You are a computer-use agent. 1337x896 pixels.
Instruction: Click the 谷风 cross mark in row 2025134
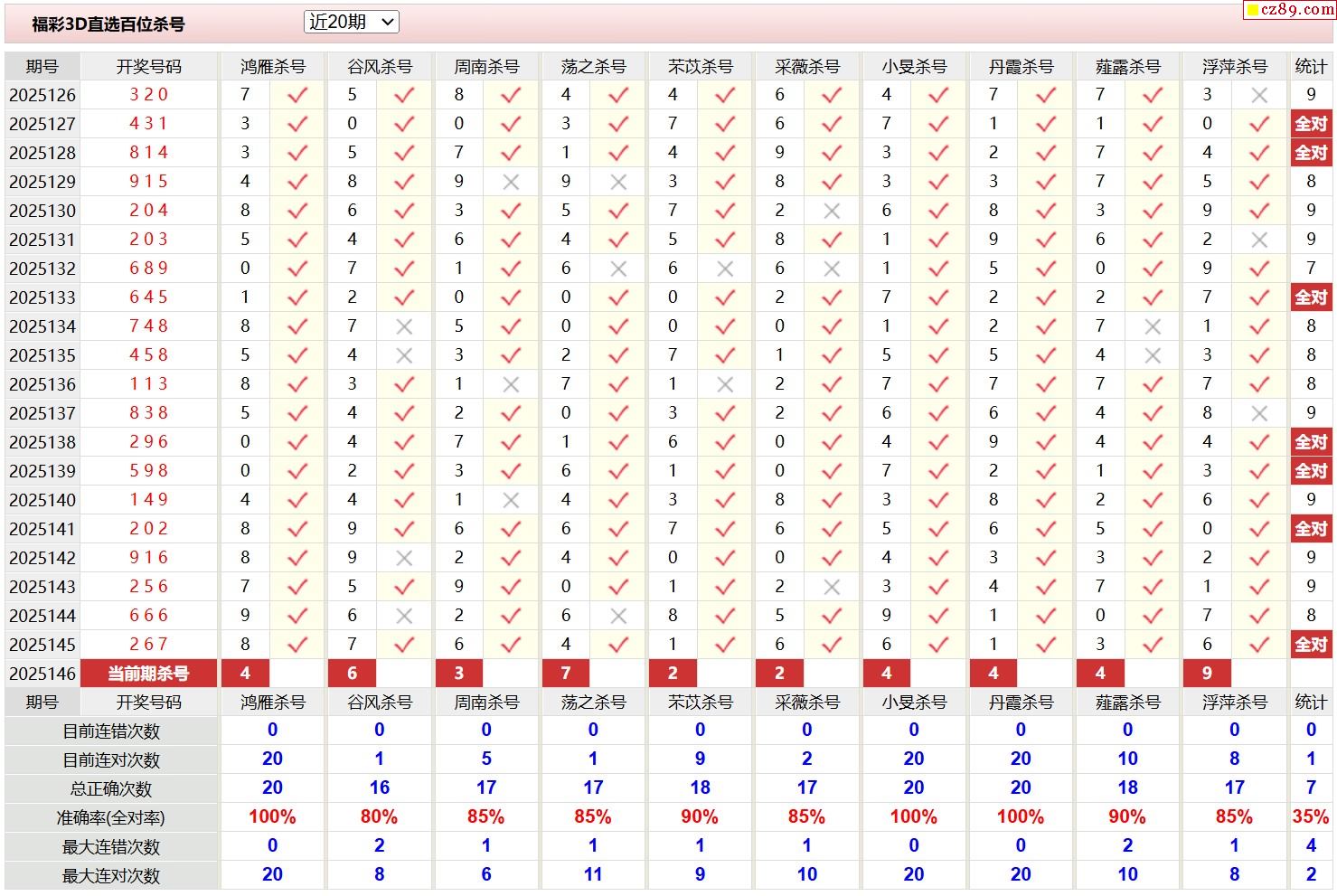[404, 326]
